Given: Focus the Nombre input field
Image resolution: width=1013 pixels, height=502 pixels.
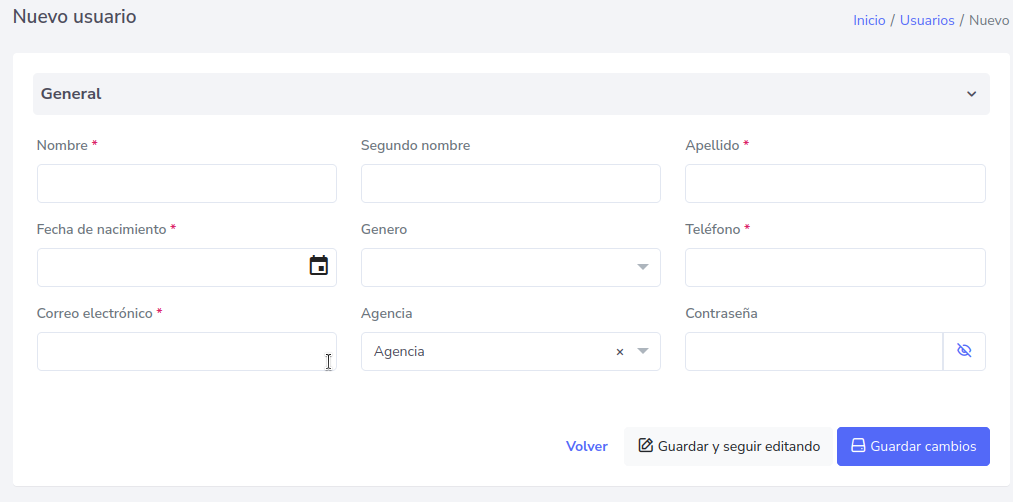Looking at the screenshot, I should pyautogui.click(x=186, y=184).
